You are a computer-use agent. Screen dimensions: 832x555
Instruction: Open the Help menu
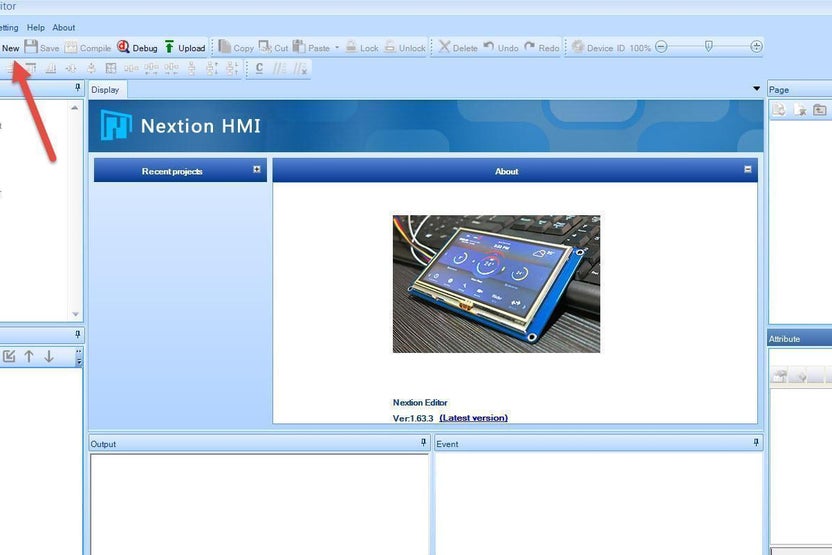pyautogui.click(x=36, y=28)
